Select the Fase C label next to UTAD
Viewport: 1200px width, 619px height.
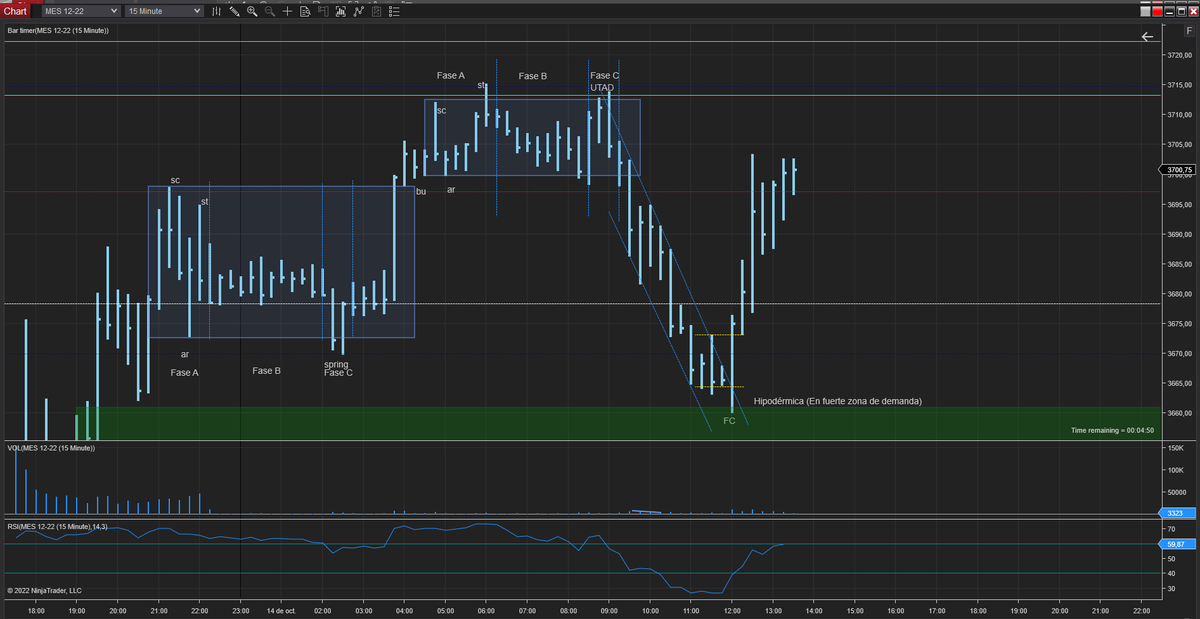(604, 76)
